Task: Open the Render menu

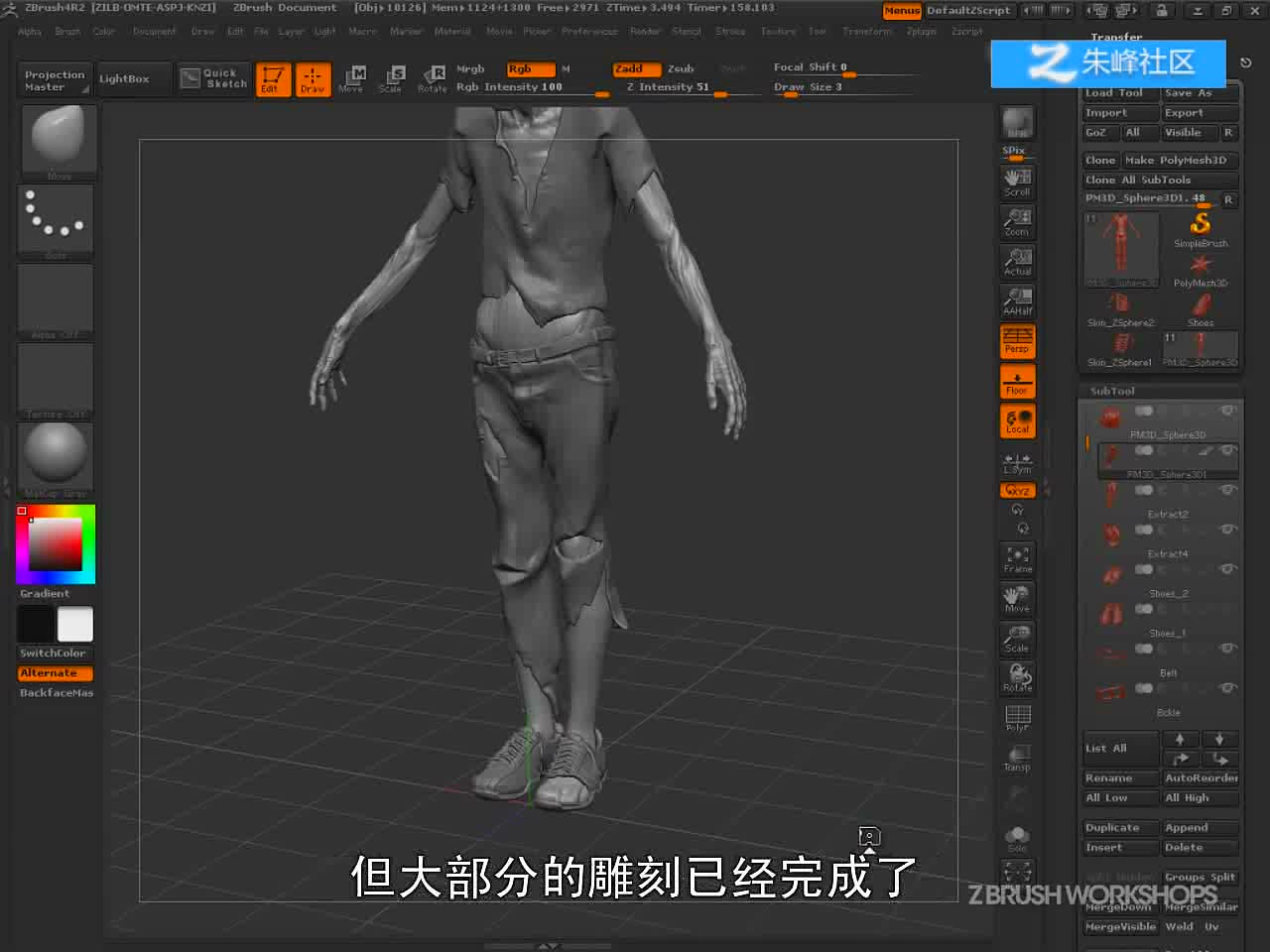Action: [645, 32]
